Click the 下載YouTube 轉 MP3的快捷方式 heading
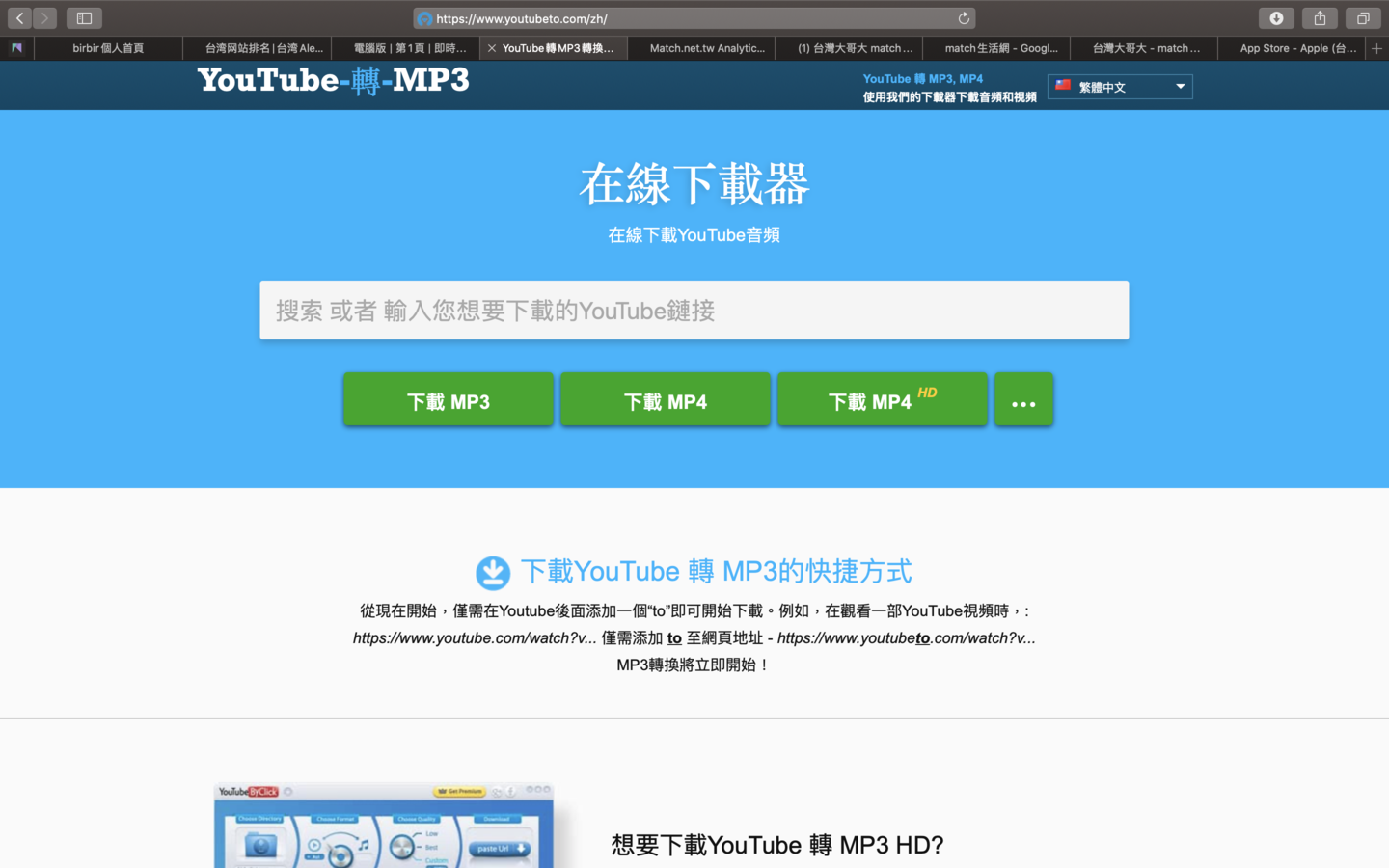Image resolution: width=1389 pixels, height=868 pixels. click(717, 571)
